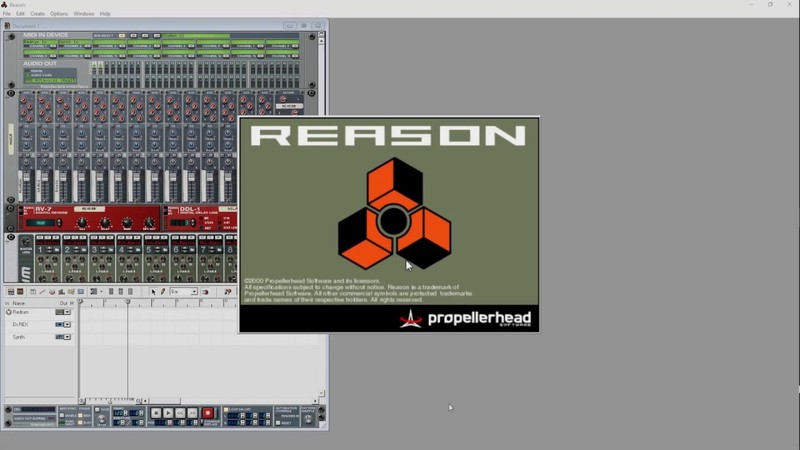Click the quantize notes icon in sequencer toolbar

click(x=228, y=292)
